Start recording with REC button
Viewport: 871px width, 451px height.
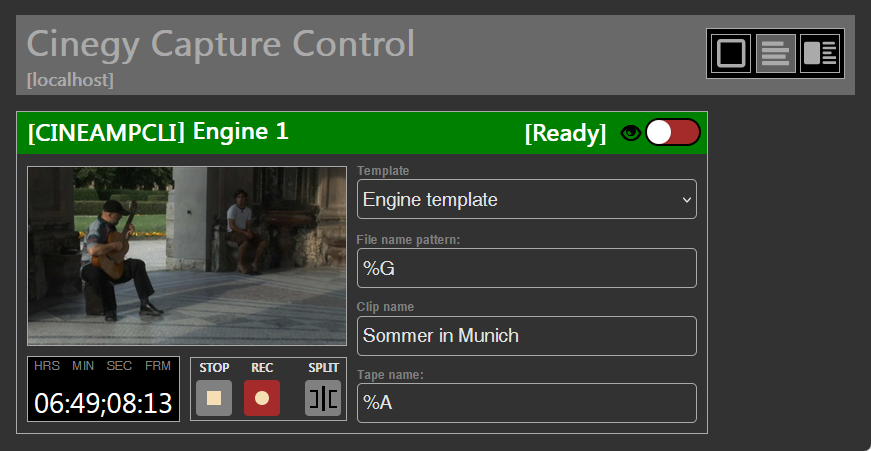coord(262,398)
